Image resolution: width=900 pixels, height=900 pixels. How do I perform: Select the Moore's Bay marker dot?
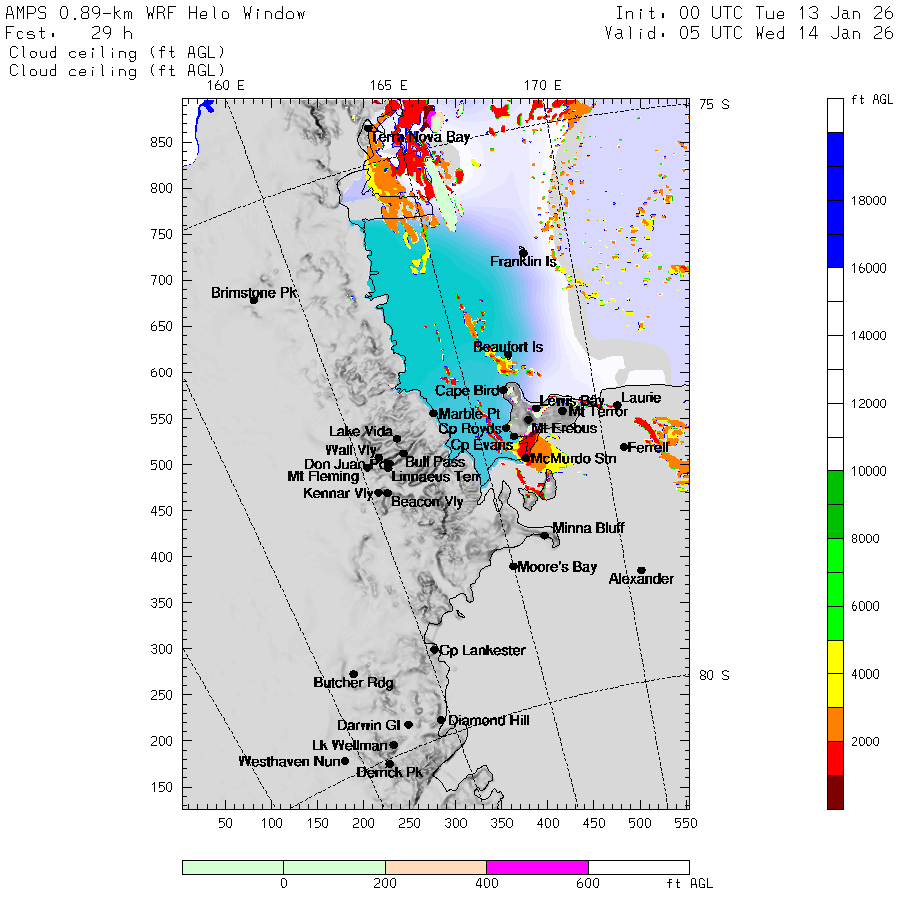click(x=513, y=566)
